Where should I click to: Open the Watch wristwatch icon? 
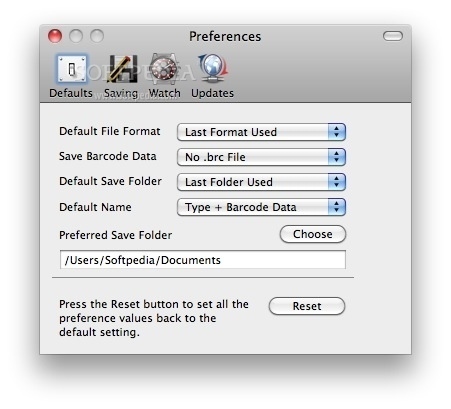tap(164, 69)
